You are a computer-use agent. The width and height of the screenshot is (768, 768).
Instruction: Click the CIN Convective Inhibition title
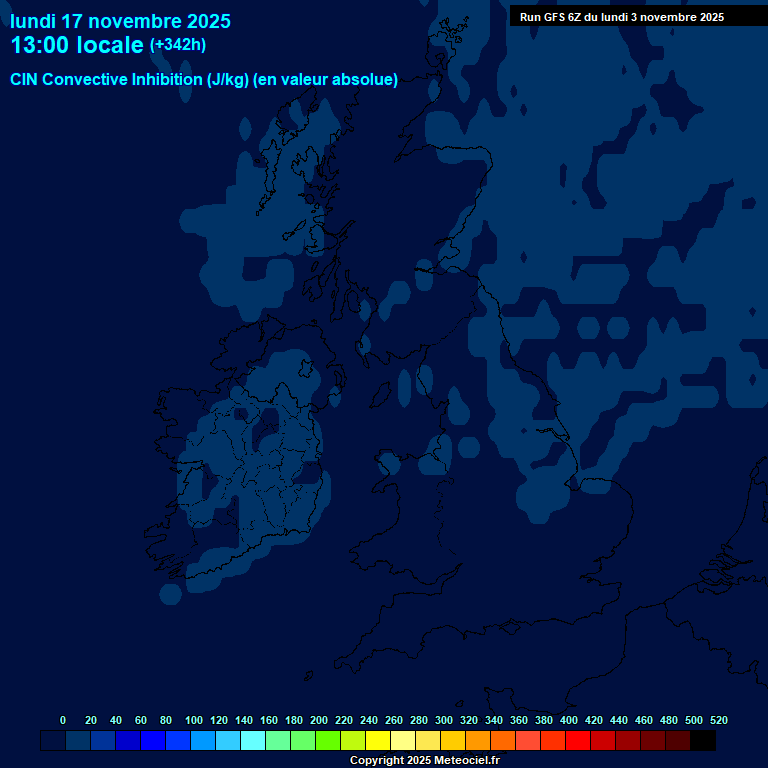click(x=204, y=80)
